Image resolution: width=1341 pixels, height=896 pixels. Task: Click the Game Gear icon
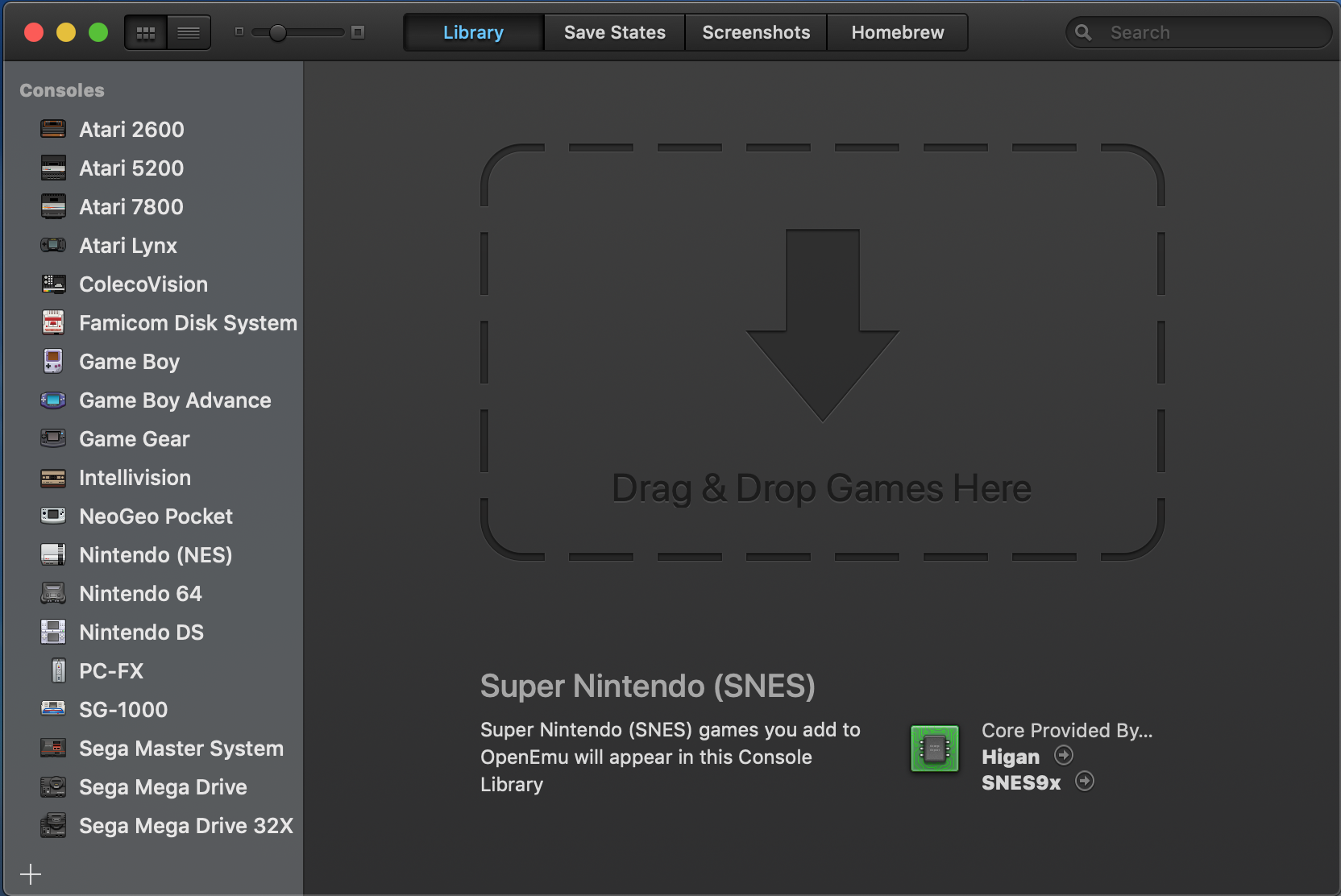(53, 438)
